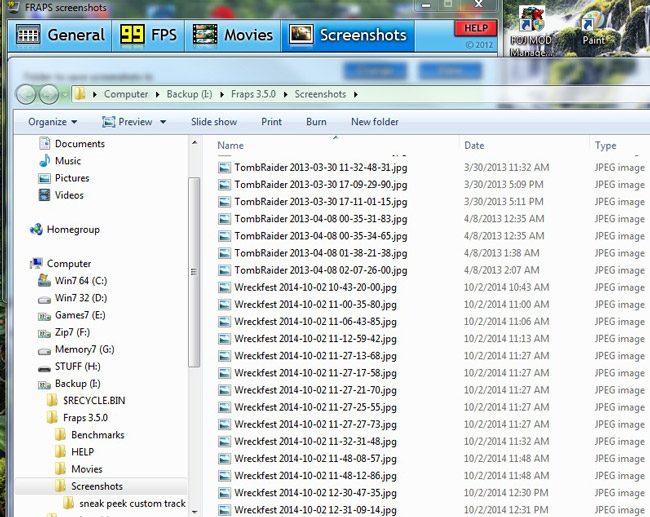Viewport: 650px width, 517px height.
Task: Start Slide show from toolbar
Action: click(214, 122)
